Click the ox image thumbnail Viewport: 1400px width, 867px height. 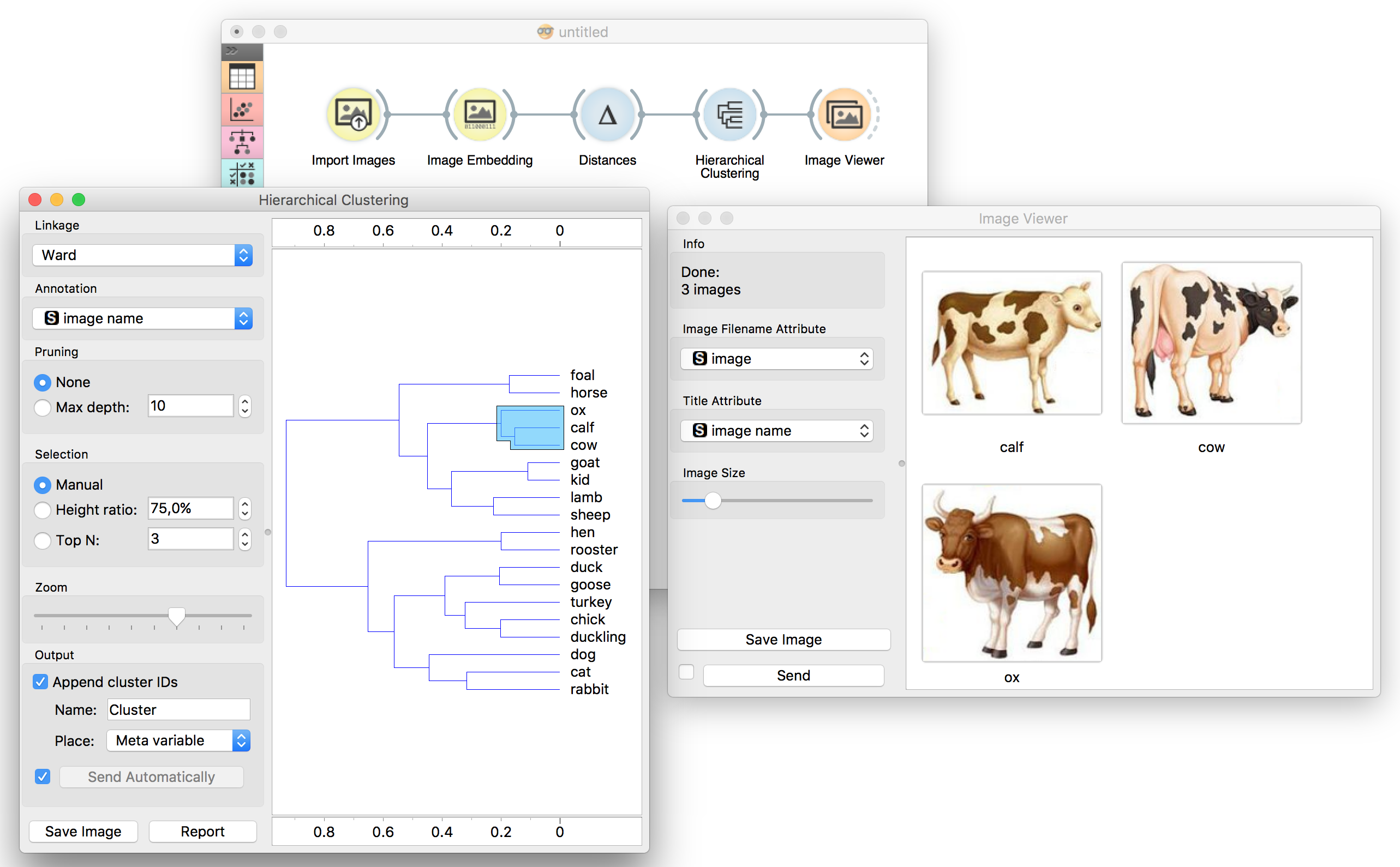tap(1011, 572)
